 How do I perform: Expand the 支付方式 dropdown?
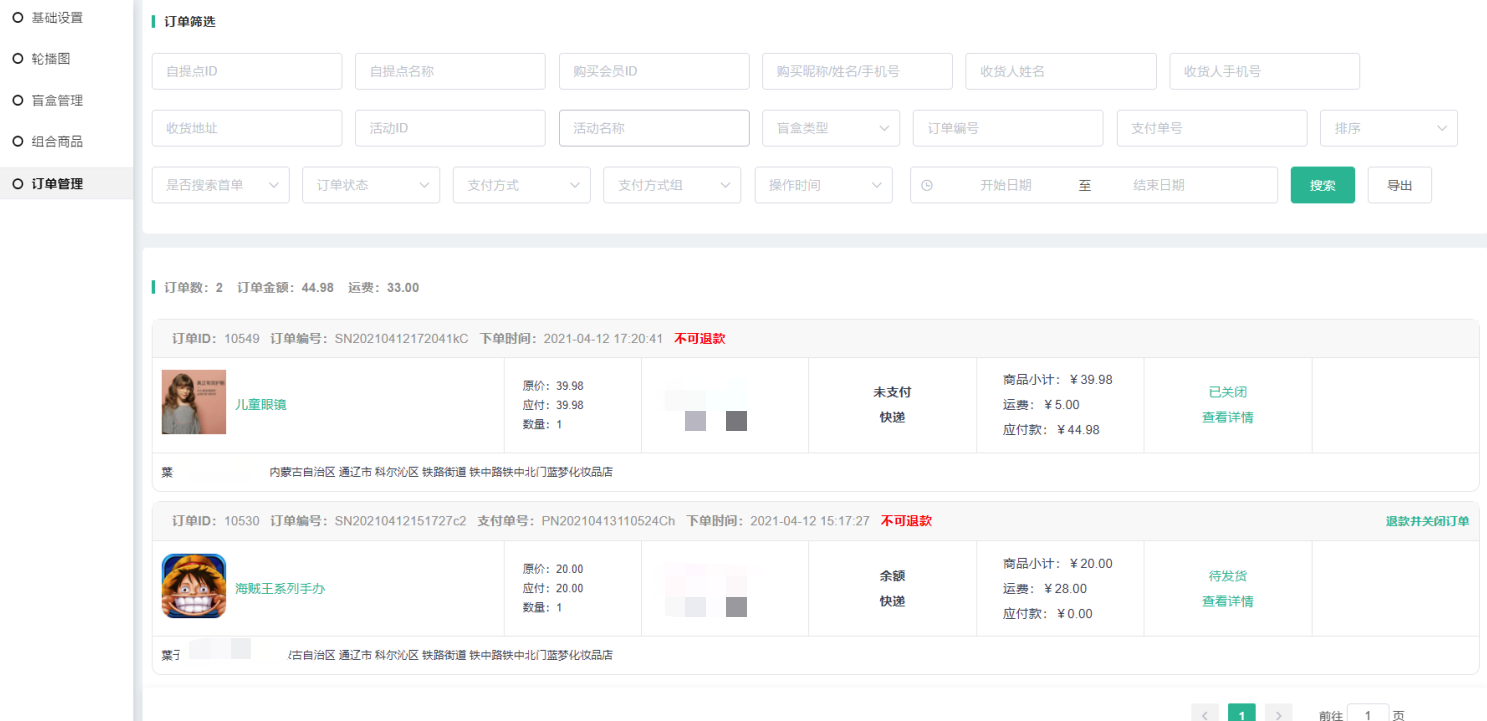[521, 185]
